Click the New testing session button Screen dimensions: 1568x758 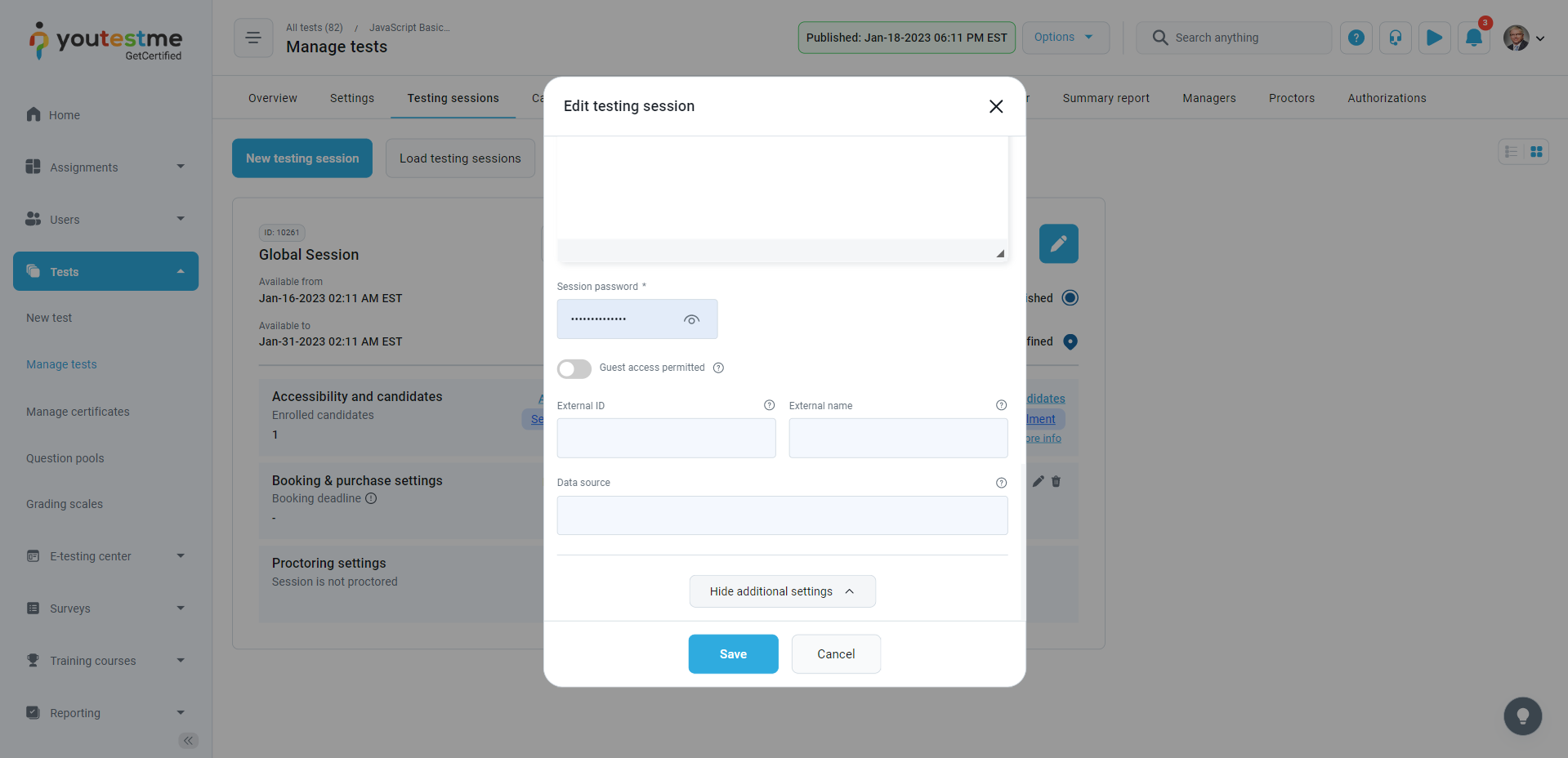(x=302, y=158)
